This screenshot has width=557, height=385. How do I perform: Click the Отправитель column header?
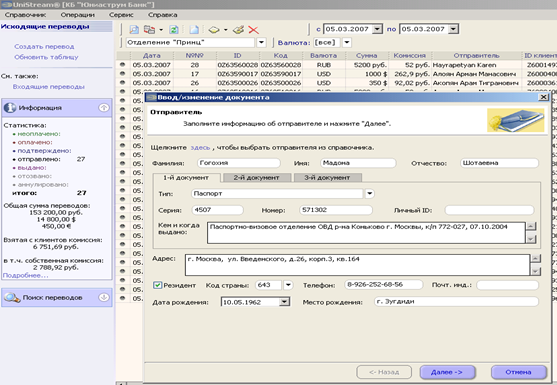(x=476, y=55)
